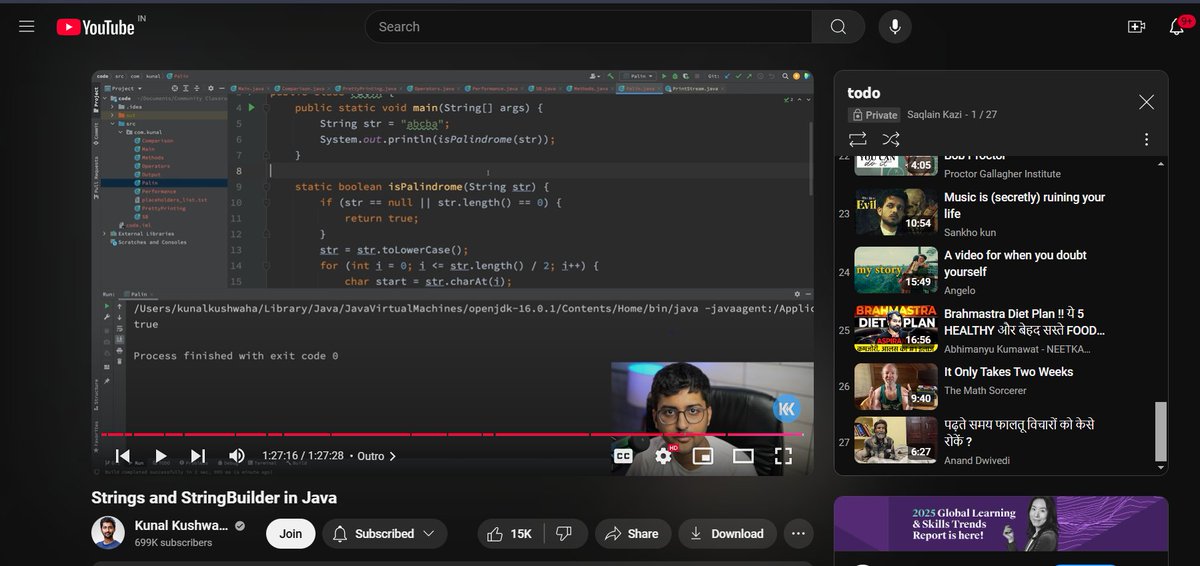Like the video (15K)
The width and height of the screenshot is (1200, 566).
click(x=510, y=533)
